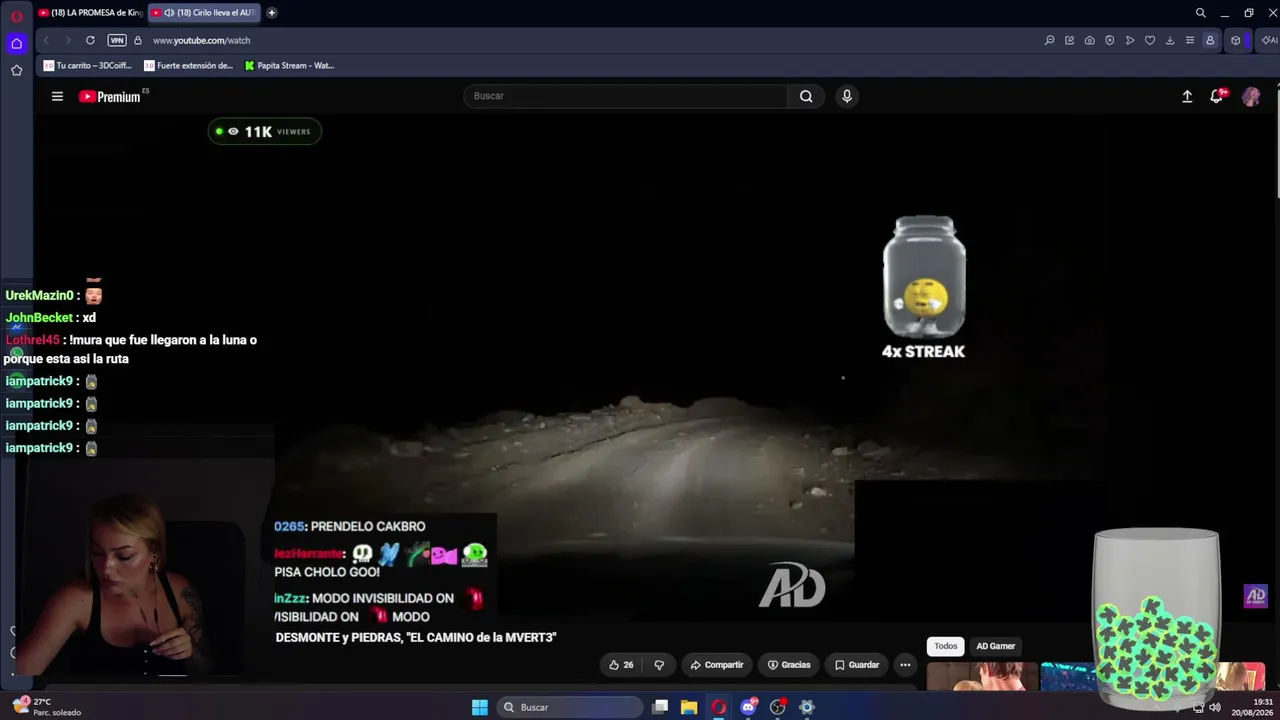Save the video with Guardar
Image resolution: width=1280 pixels, height=720 pixels.
pyautogui.click(x=857, y=665)
